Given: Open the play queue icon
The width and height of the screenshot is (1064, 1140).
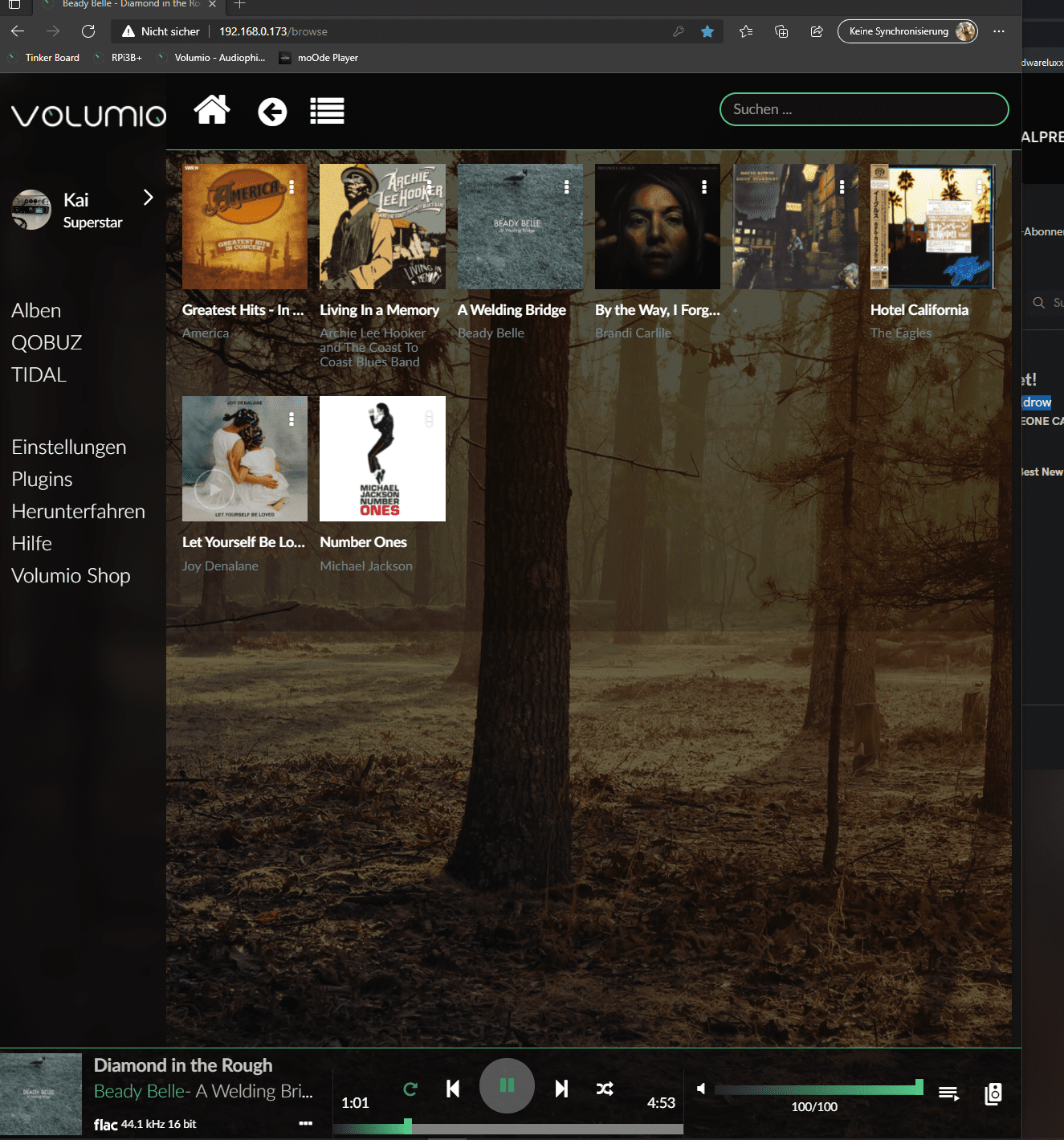Looking at the screenshot, I should click(948, 1093).
